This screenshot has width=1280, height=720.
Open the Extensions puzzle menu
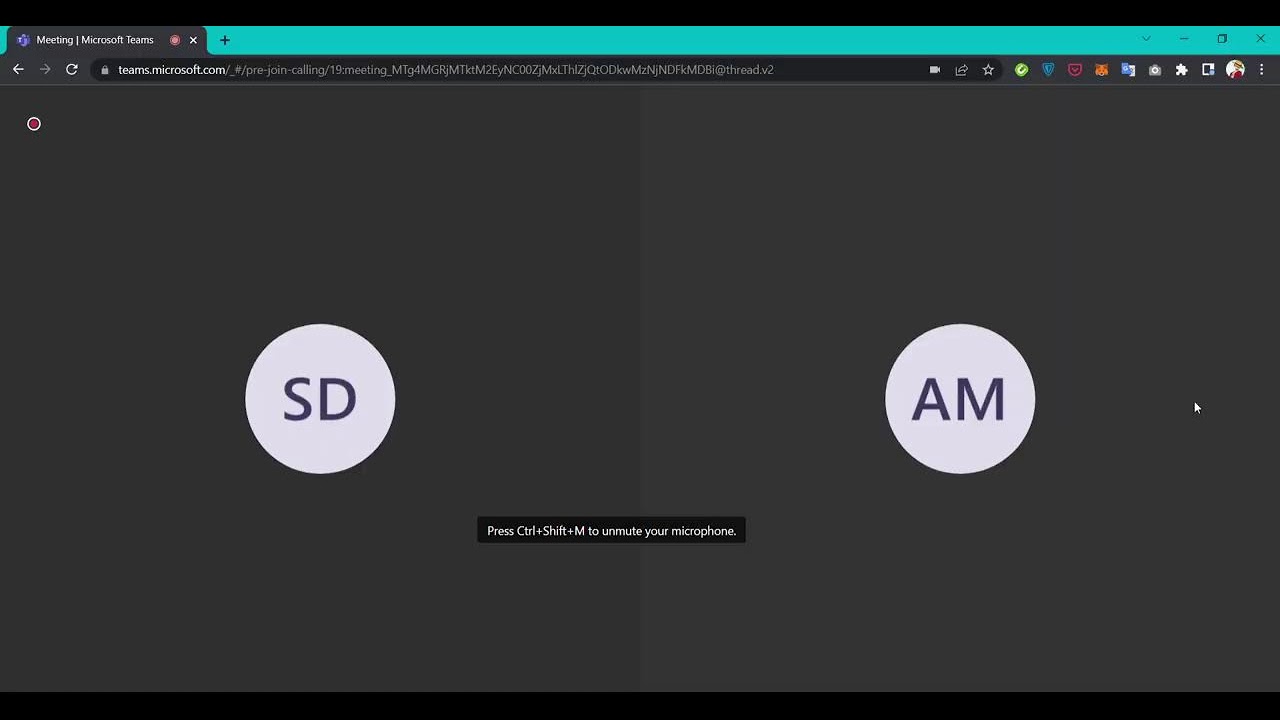pos(1181,70)
